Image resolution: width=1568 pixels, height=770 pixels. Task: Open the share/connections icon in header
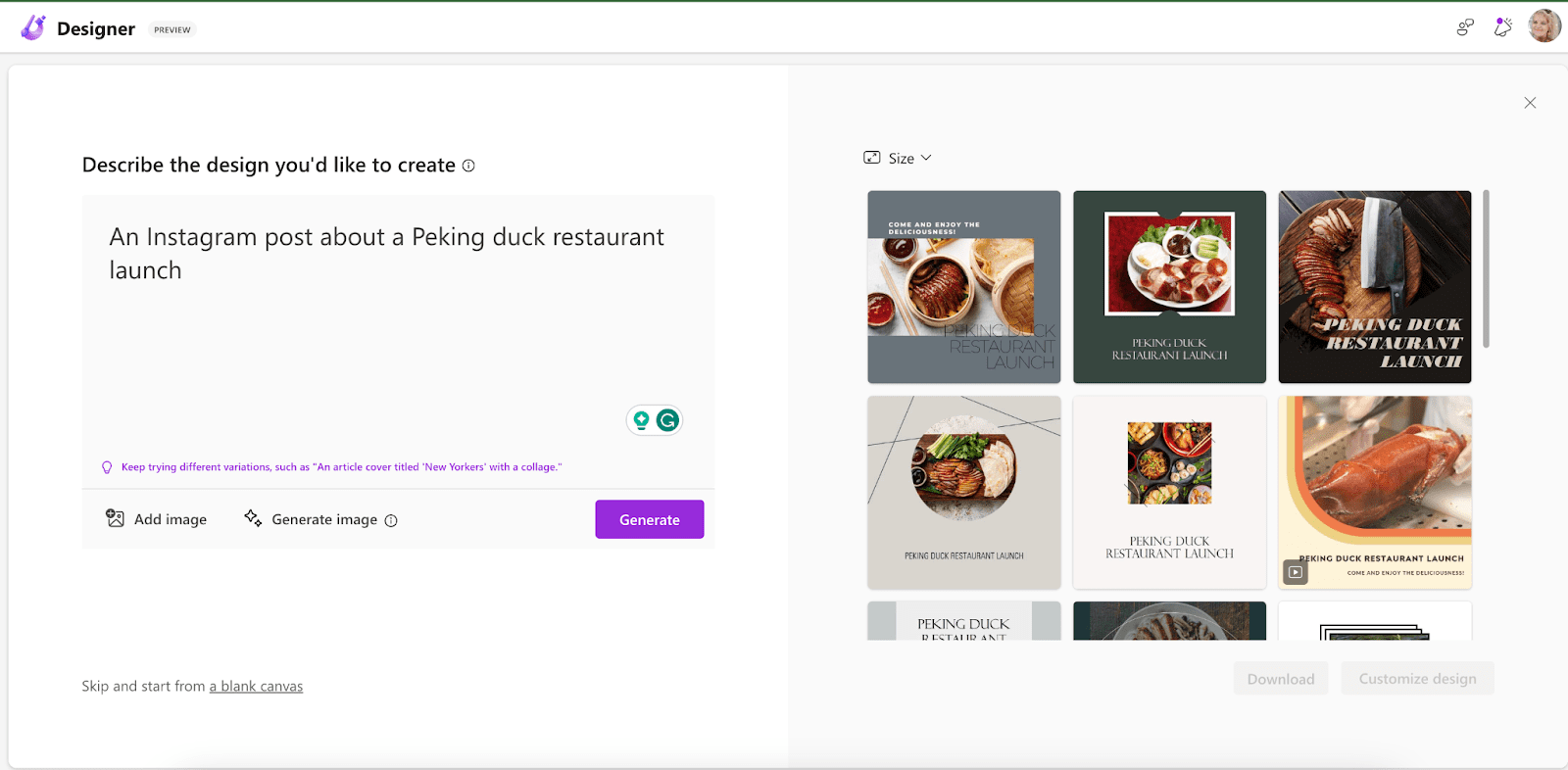pyautogui.click(x=1465, y=27)
